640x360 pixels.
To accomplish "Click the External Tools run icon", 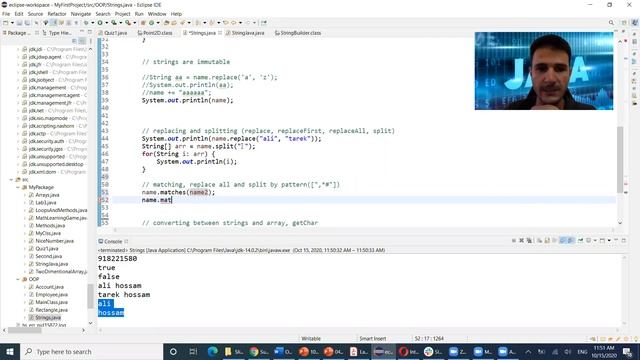I will tap(128, 23).
